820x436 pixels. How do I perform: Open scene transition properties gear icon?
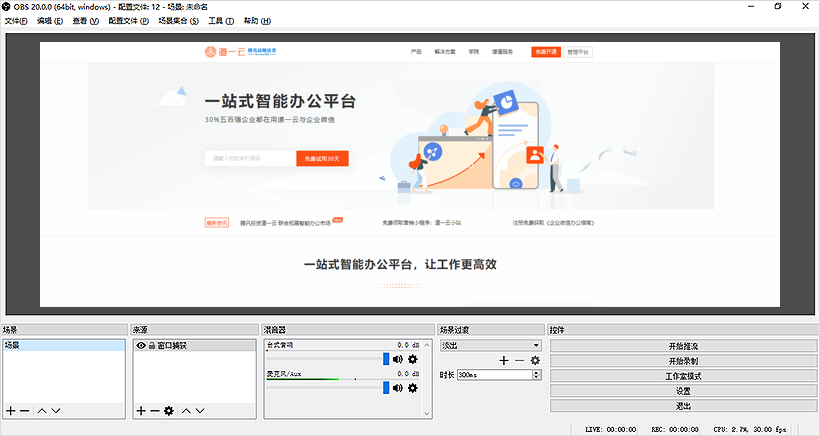(535, 360)
